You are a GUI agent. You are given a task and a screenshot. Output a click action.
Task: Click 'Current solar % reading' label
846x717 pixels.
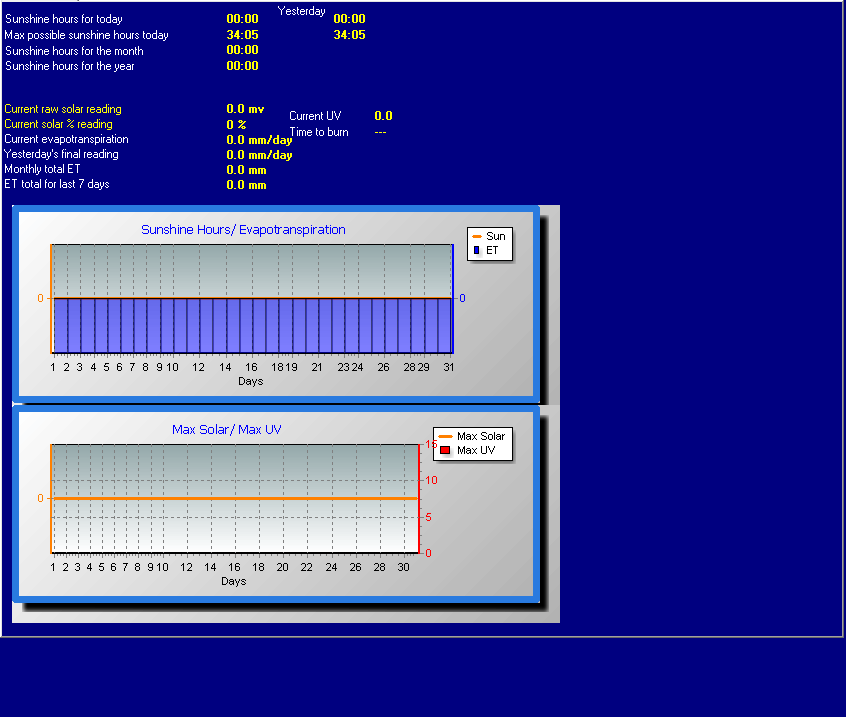pyautogui.click(x=58, y=124)
